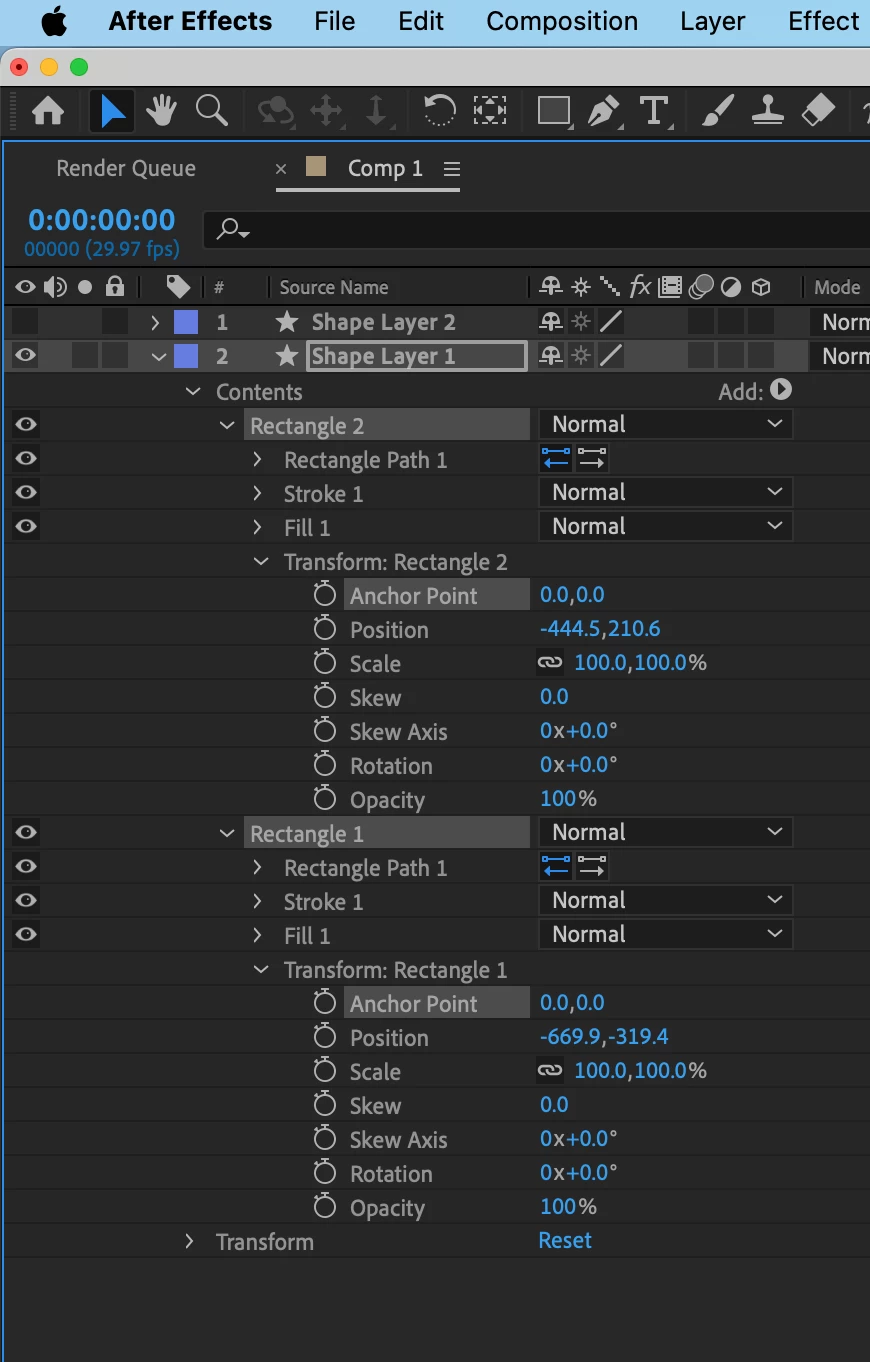Click the current time 0:00:00:00 display

click(102, 220)
